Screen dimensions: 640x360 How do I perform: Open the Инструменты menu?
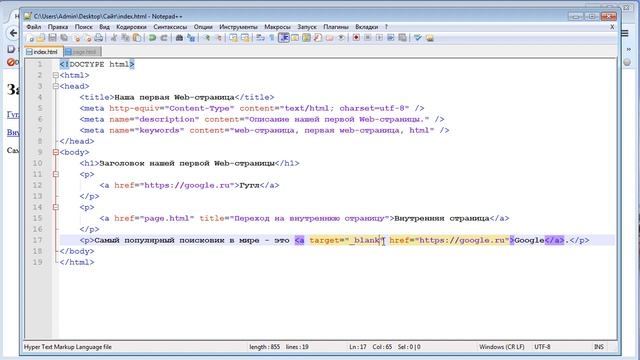point(238,27)
